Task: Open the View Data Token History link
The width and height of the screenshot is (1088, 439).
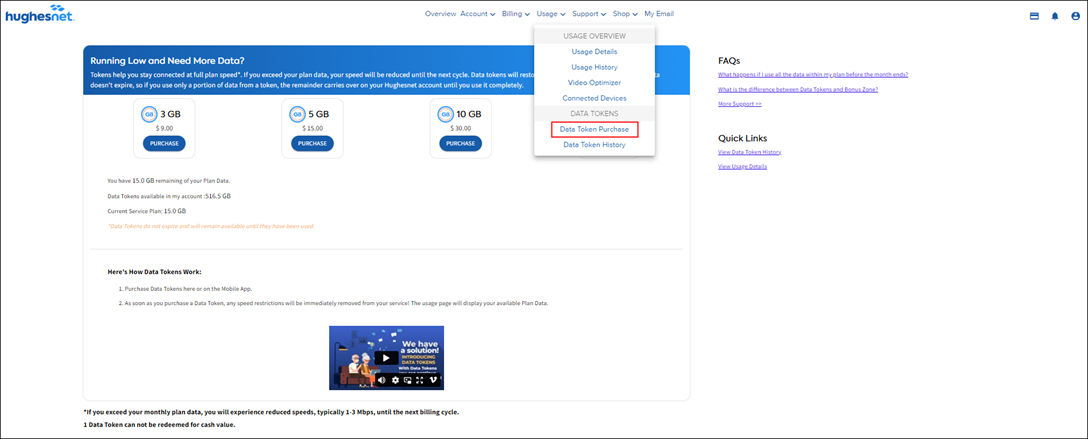Action: tap(749, 152)
